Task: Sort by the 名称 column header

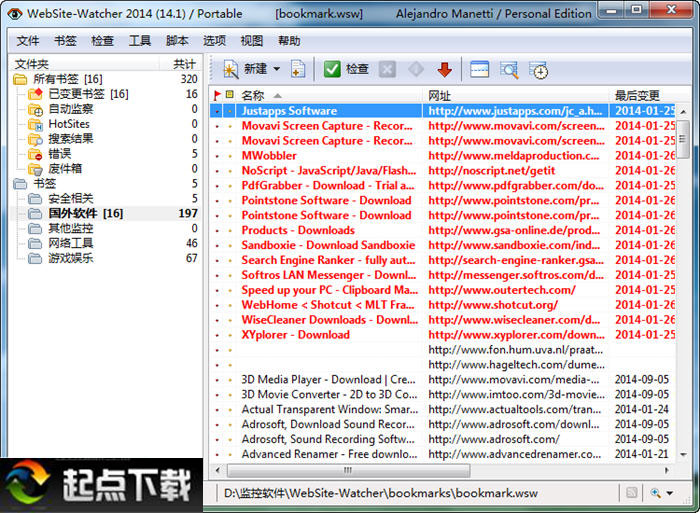Action: pyautogui.click(x=329, y=95)
